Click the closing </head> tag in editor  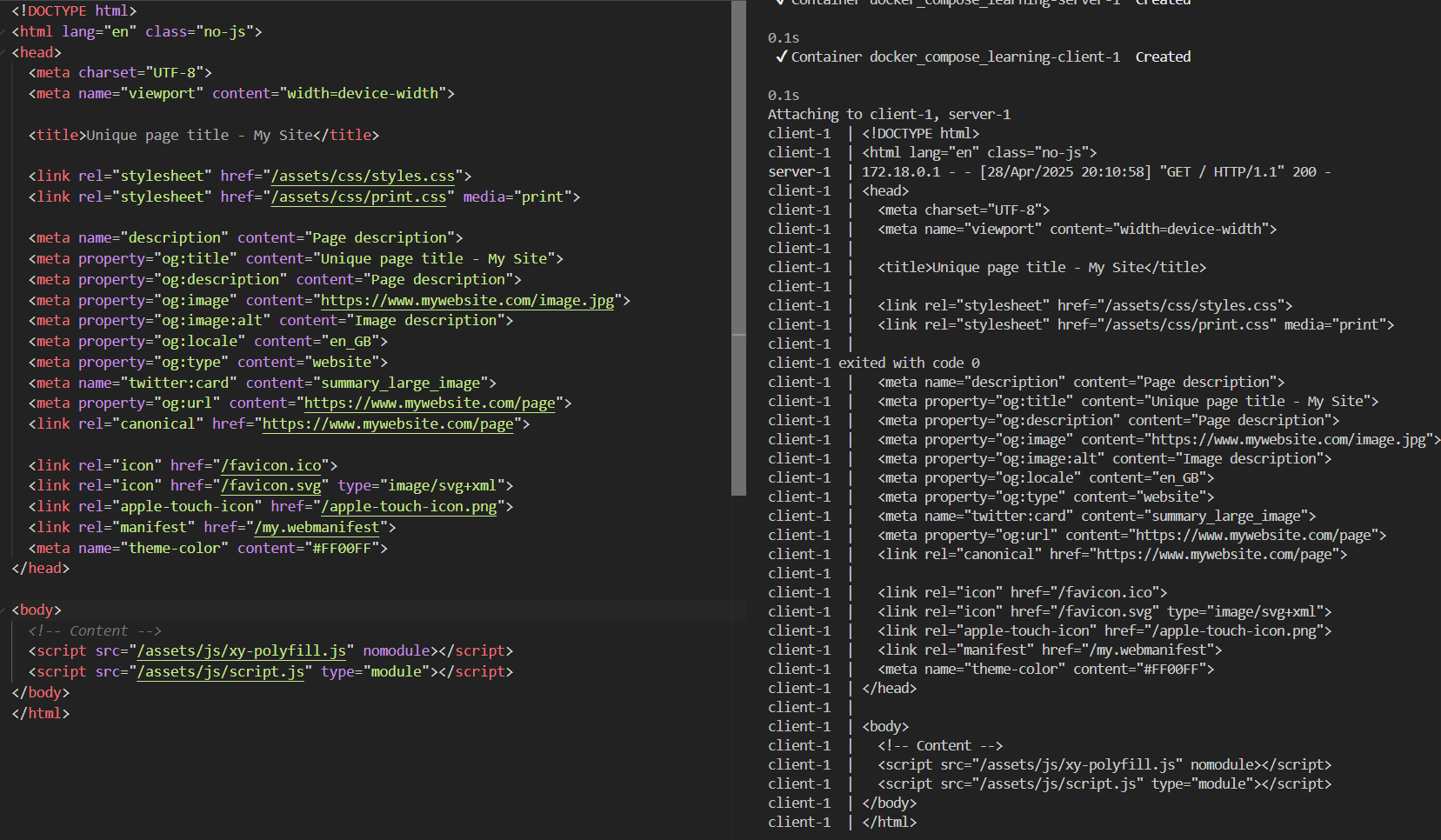pyautogui.click(x=41, y=569)
